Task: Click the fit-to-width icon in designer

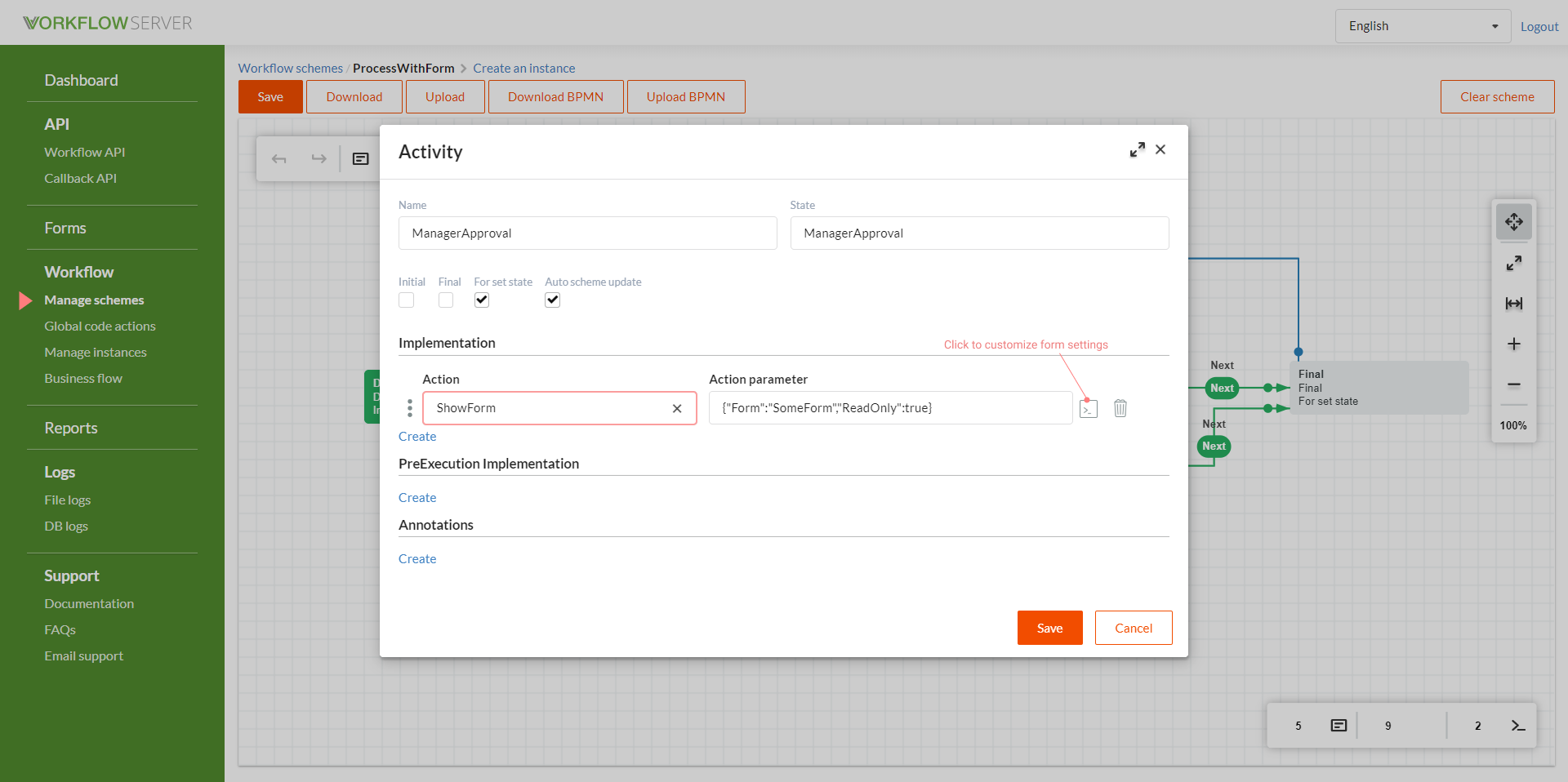Action: click(x=1513, y=304)
